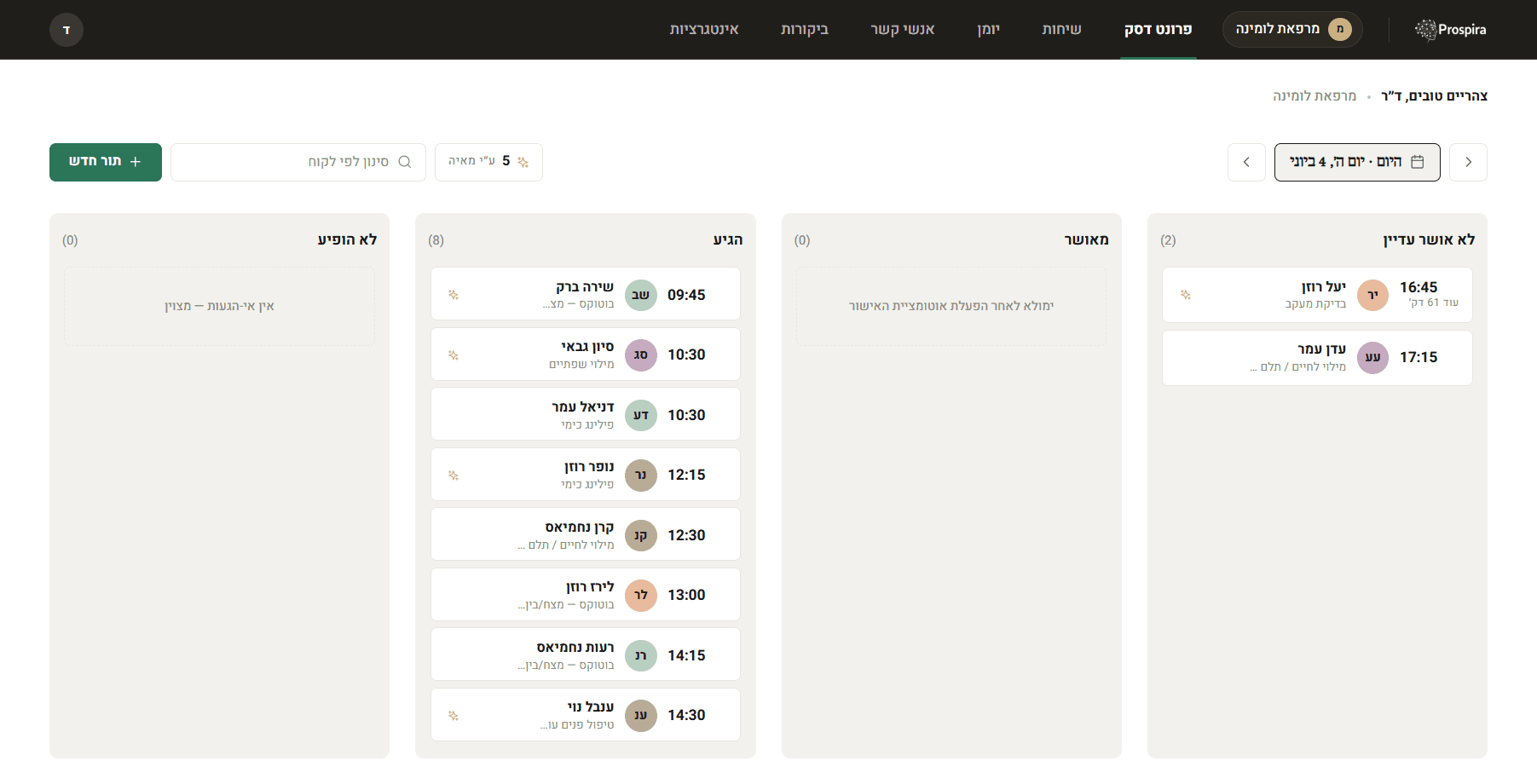The height and width of the screenshot is (784, 1537).
Task: Click the עע avatar of עדן עמר
Action: (1372, 358)
